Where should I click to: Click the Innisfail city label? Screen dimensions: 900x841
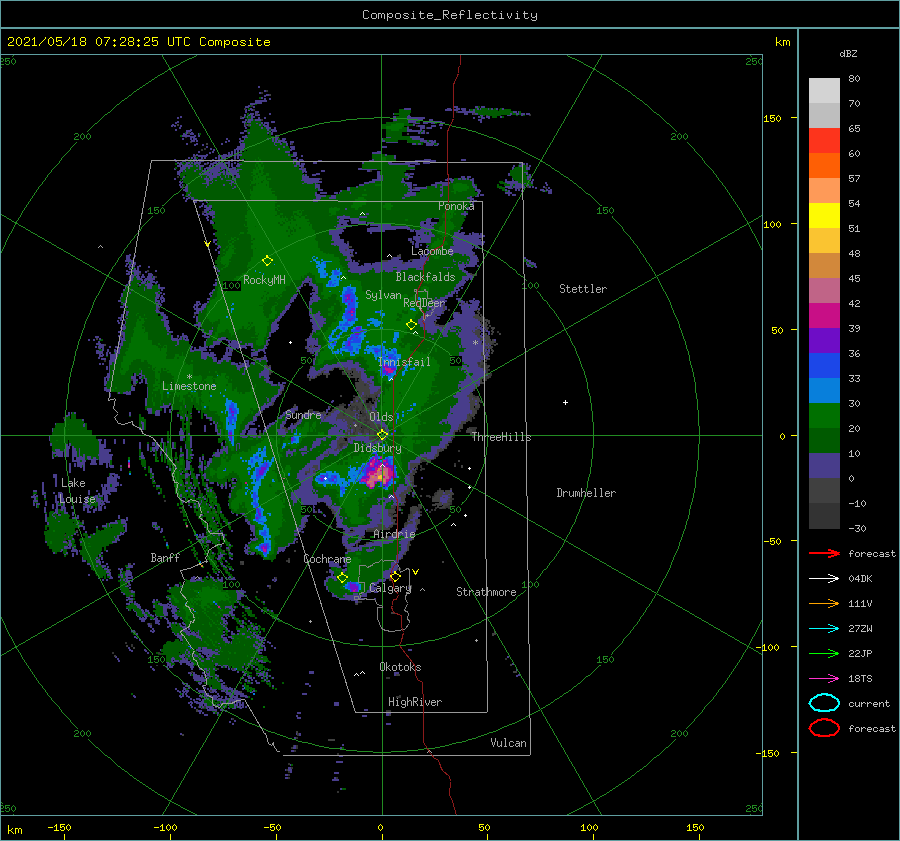404,362
